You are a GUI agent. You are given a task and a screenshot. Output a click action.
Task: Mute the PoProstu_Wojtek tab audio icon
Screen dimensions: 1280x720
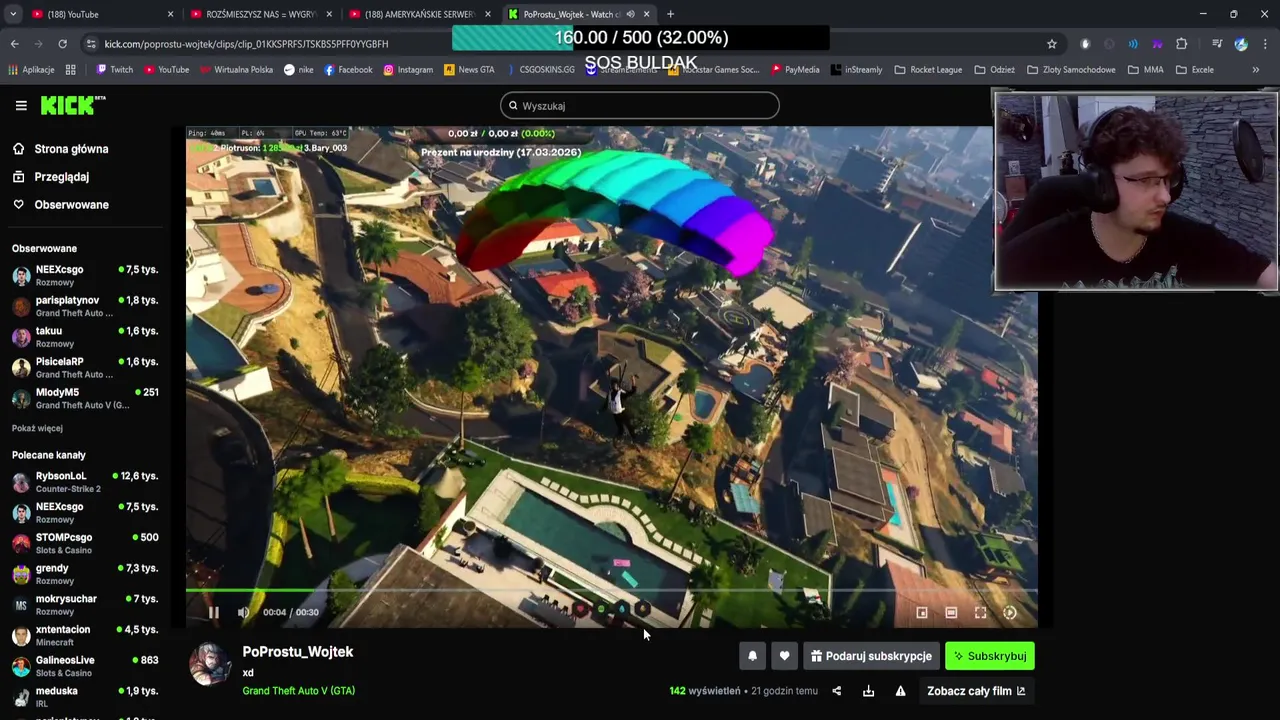630,14
